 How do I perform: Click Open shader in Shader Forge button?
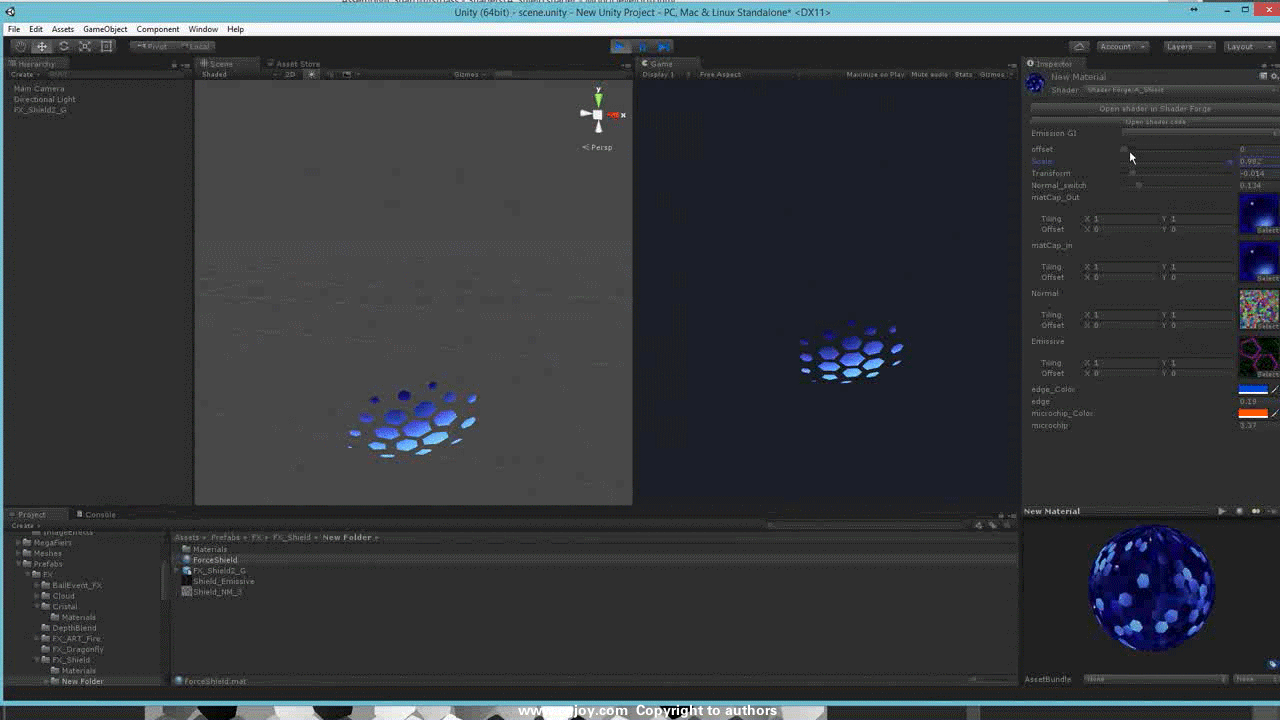click(x=1154, y=109)
